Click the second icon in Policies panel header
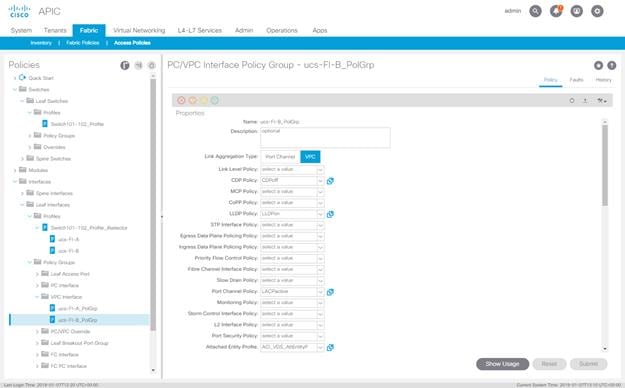Screen dimensions: 625x388 (x=138, y=65)
